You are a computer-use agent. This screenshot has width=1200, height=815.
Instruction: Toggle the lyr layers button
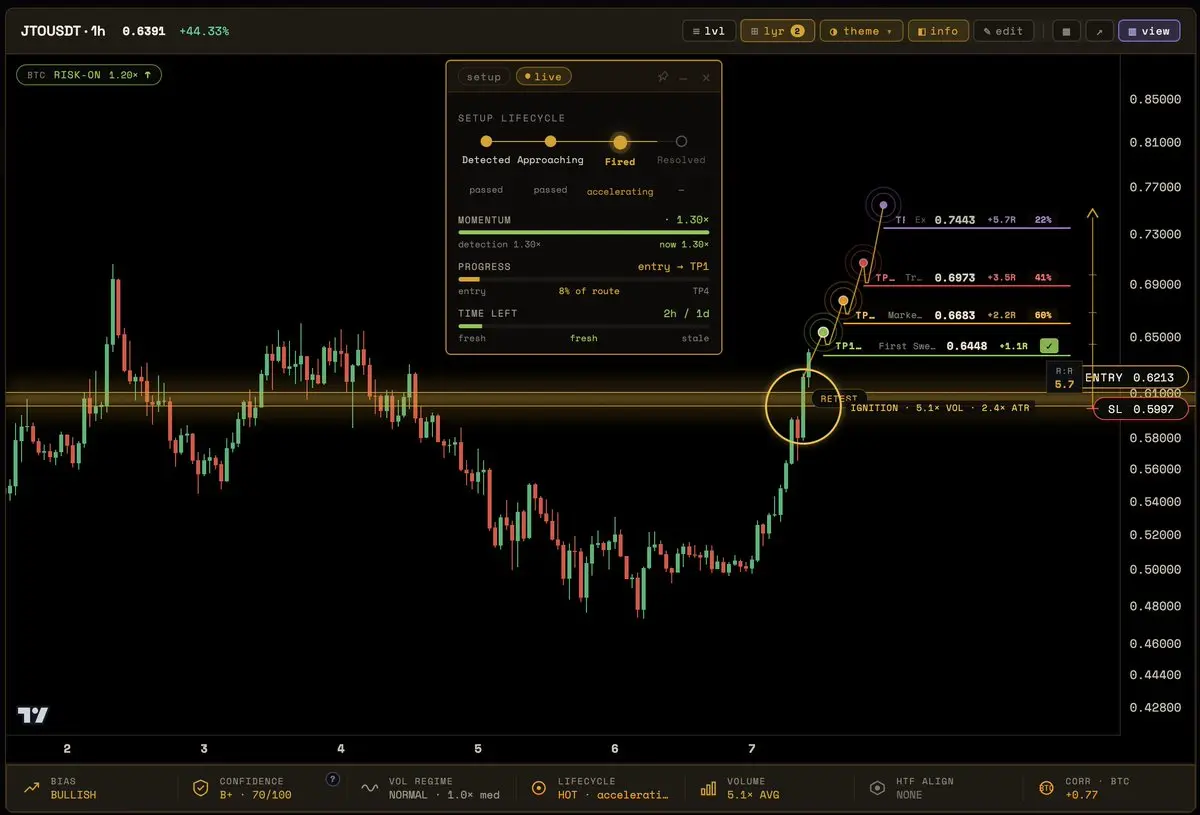pos(777,31)
